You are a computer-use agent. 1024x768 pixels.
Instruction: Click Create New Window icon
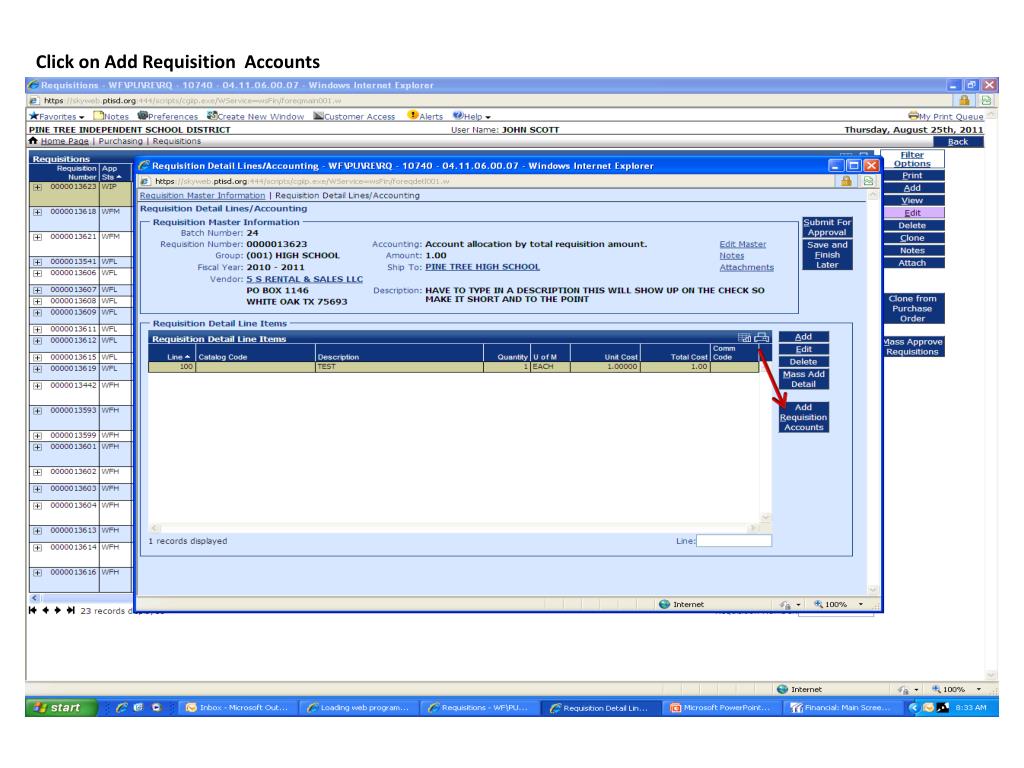[x=212, y=116]
